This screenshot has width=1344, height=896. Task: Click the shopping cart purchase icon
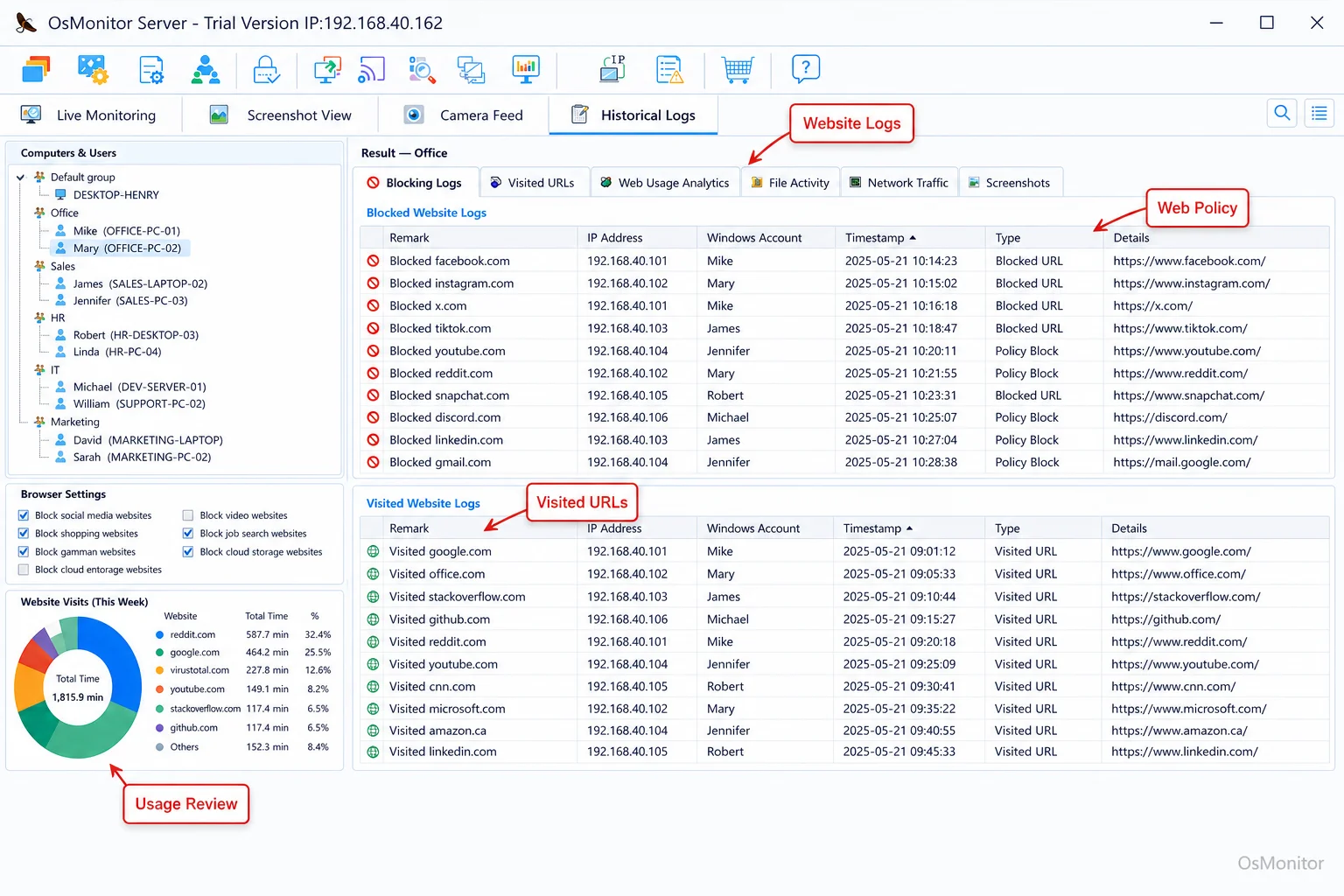point(738,69)
